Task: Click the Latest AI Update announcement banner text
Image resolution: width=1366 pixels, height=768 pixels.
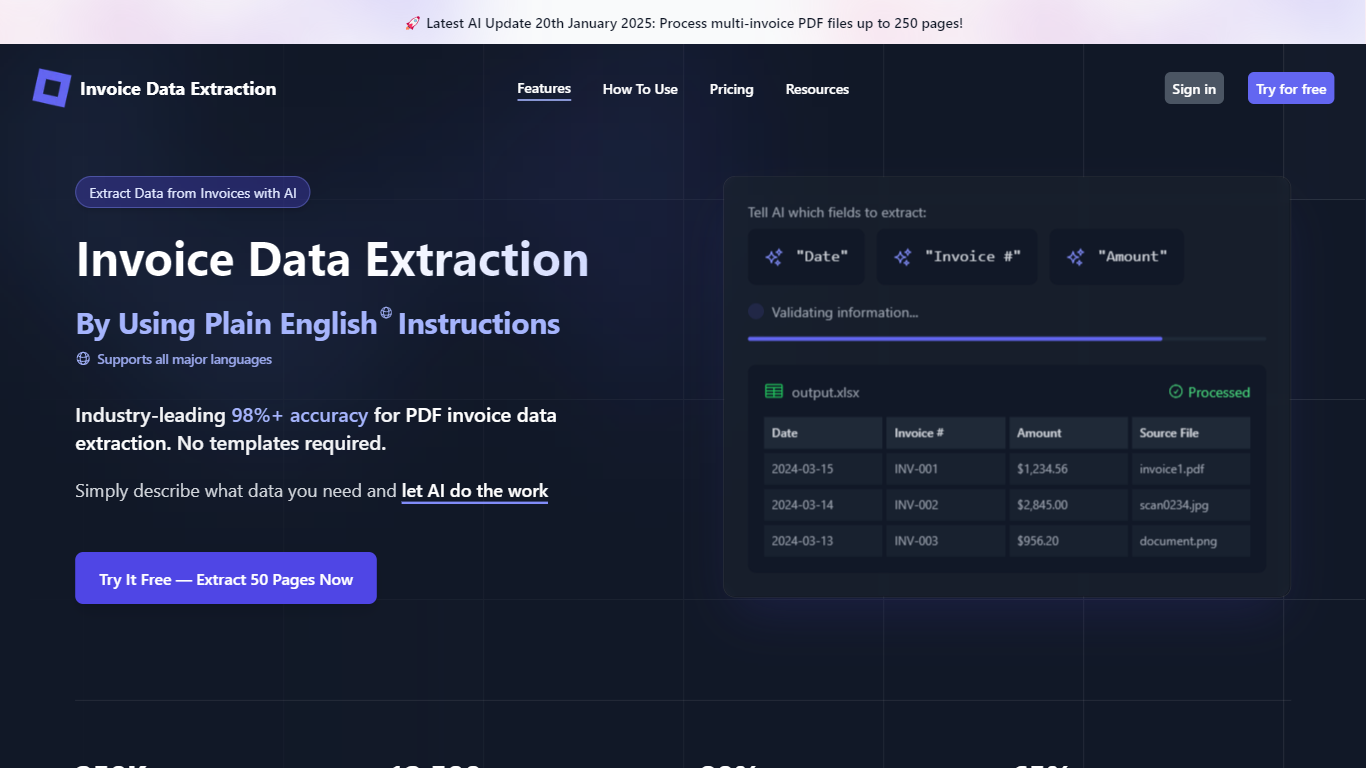Action: (x=694, y=23)
